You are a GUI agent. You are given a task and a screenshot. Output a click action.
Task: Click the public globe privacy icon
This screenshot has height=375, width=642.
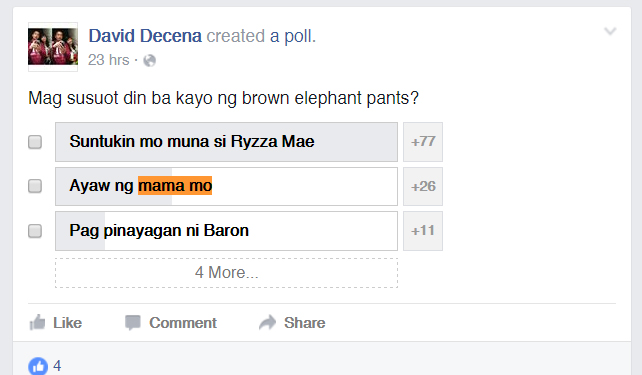coord(149,61)
